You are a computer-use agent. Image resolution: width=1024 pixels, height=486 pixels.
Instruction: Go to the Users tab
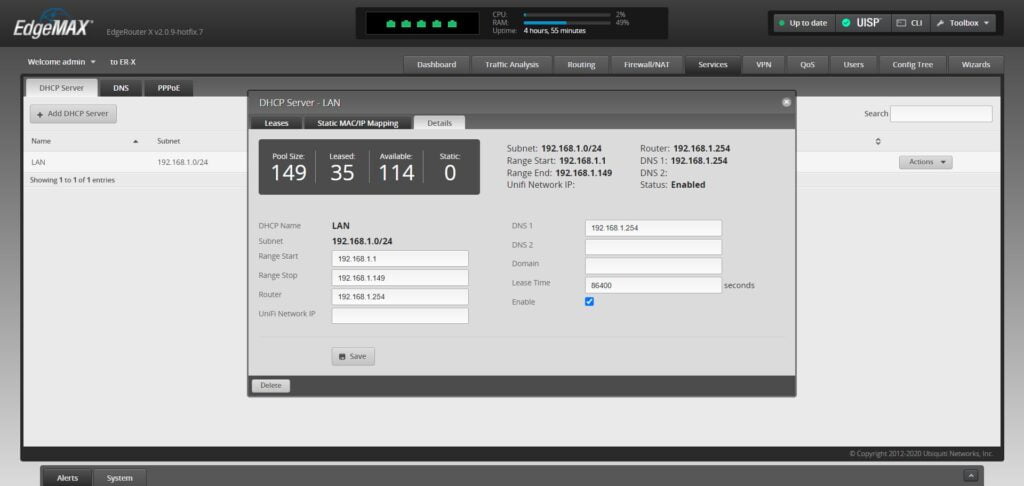click(853, 65)
